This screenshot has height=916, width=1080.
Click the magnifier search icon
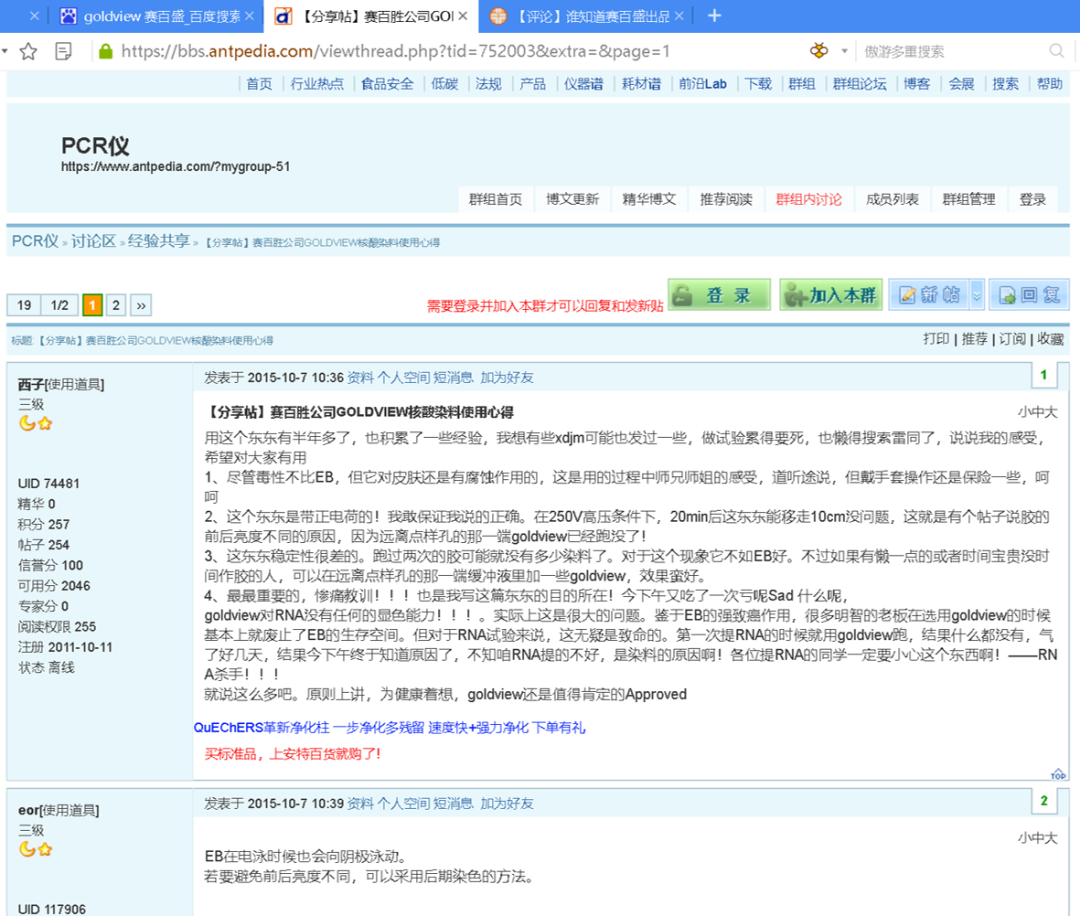coord(1056,51)
